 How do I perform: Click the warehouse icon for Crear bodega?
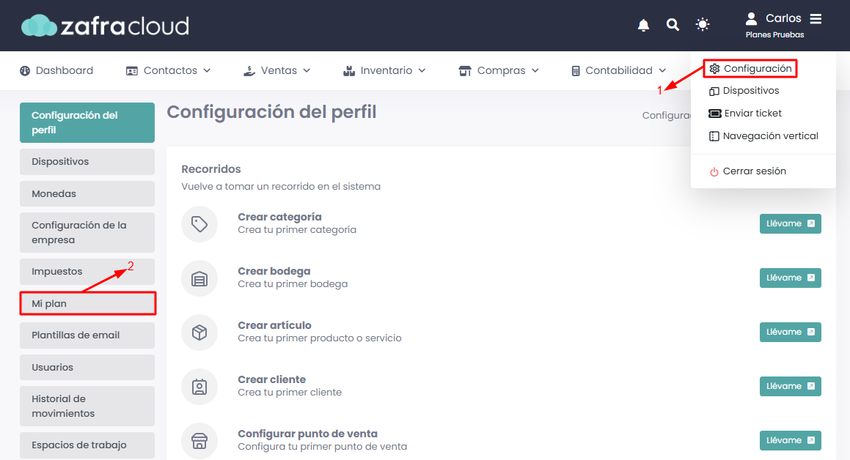point(199,278)
